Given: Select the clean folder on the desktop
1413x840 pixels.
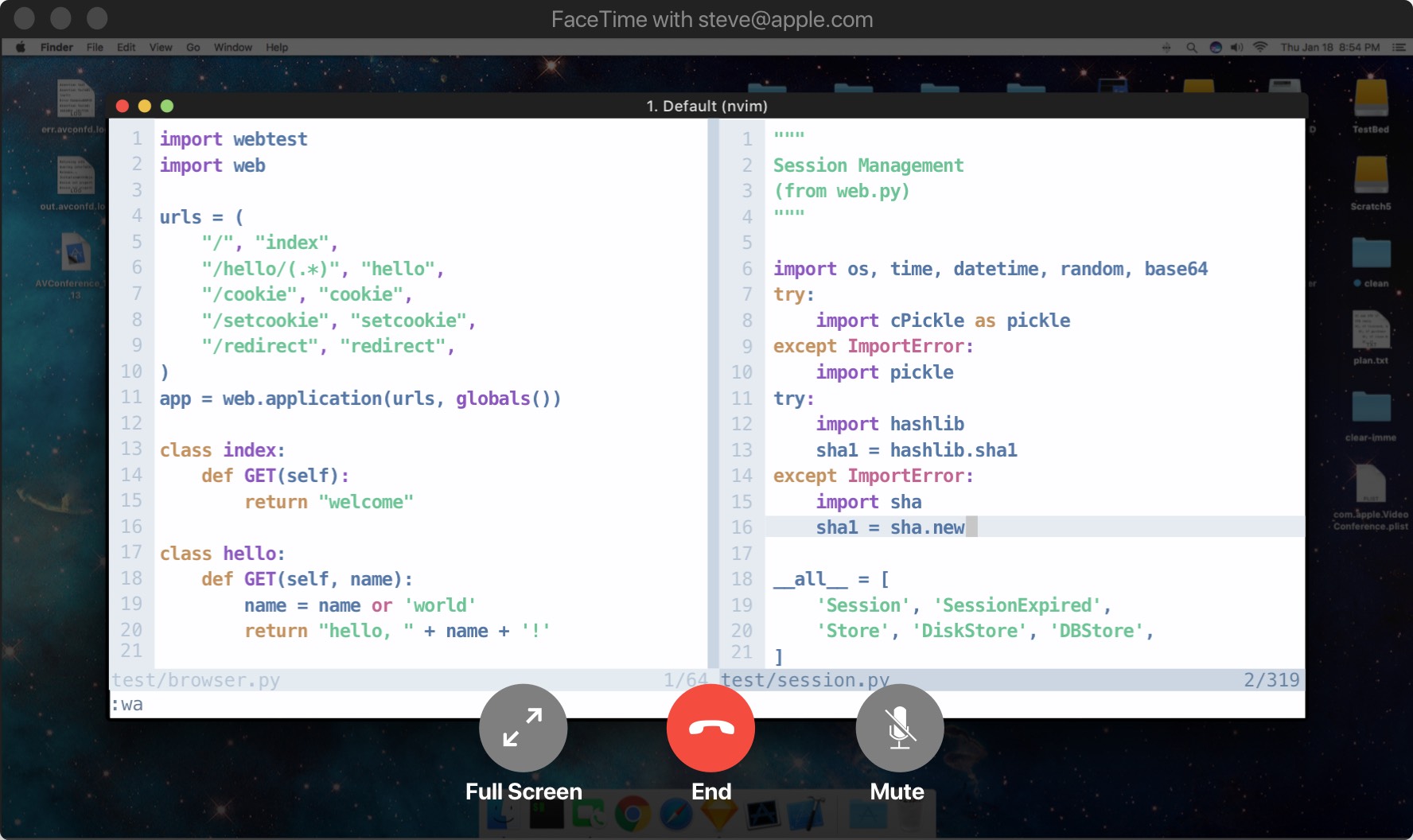Looking at the screenshot, I should (x=1370, y=262).
